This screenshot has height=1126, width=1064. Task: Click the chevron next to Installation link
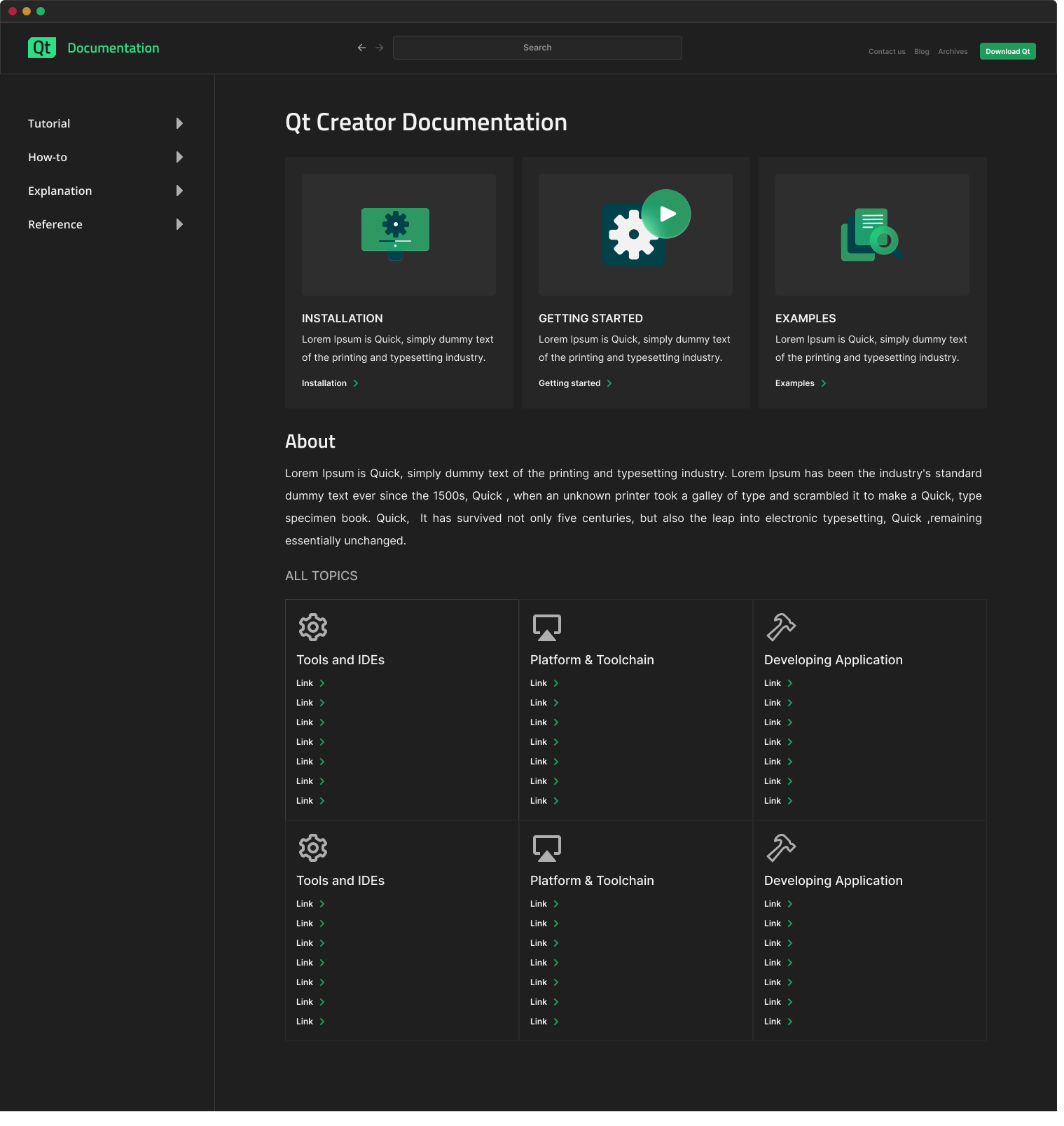click(x=356, y=383)
